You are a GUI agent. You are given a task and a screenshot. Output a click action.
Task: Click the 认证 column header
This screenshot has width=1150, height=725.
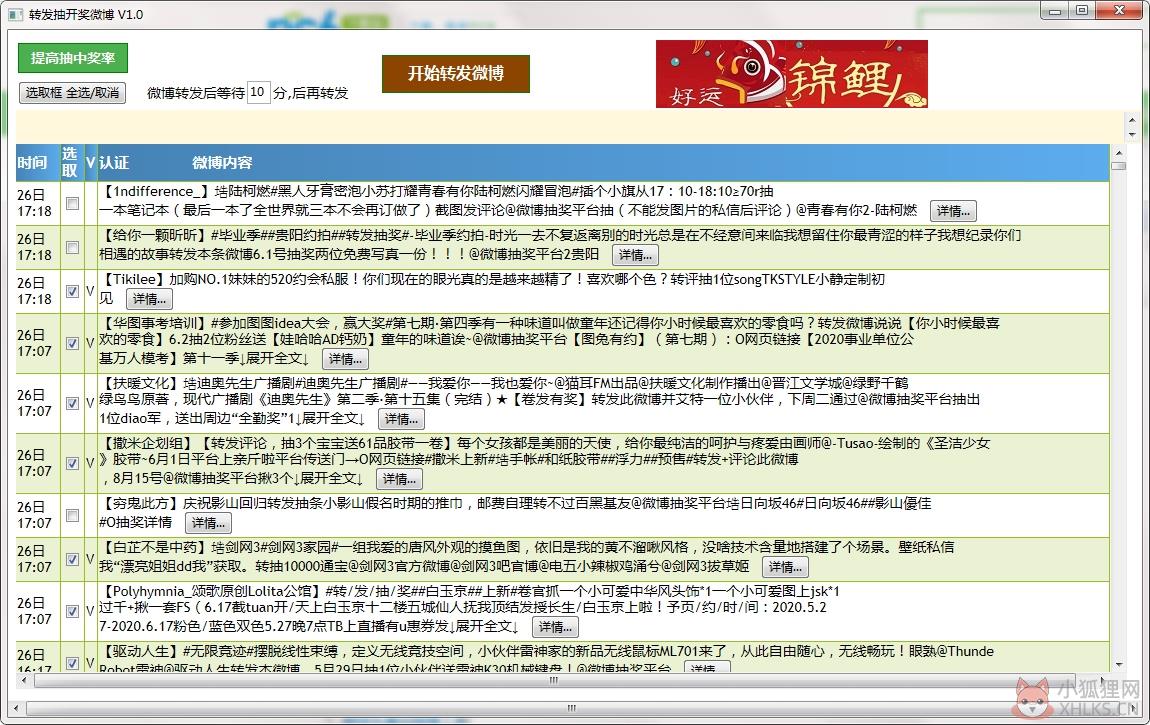pyautogui.click(x=114, y=163)
